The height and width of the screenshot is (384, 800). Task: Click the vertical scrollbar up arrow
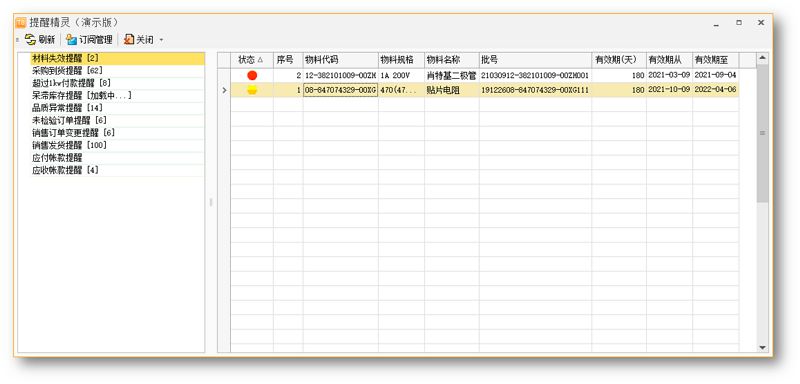pyautogui.click(x=762, y=58)
